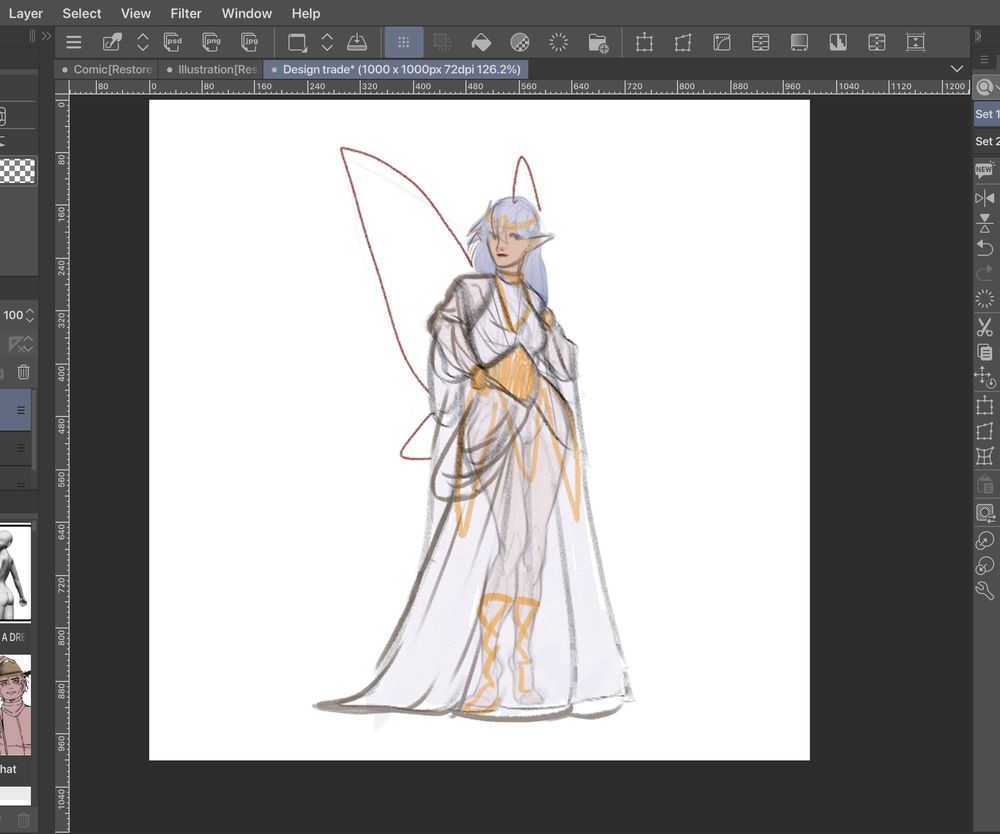Click the Export as PNG icon
Viewport: 1000px width, 834px height.
point(211,42)
